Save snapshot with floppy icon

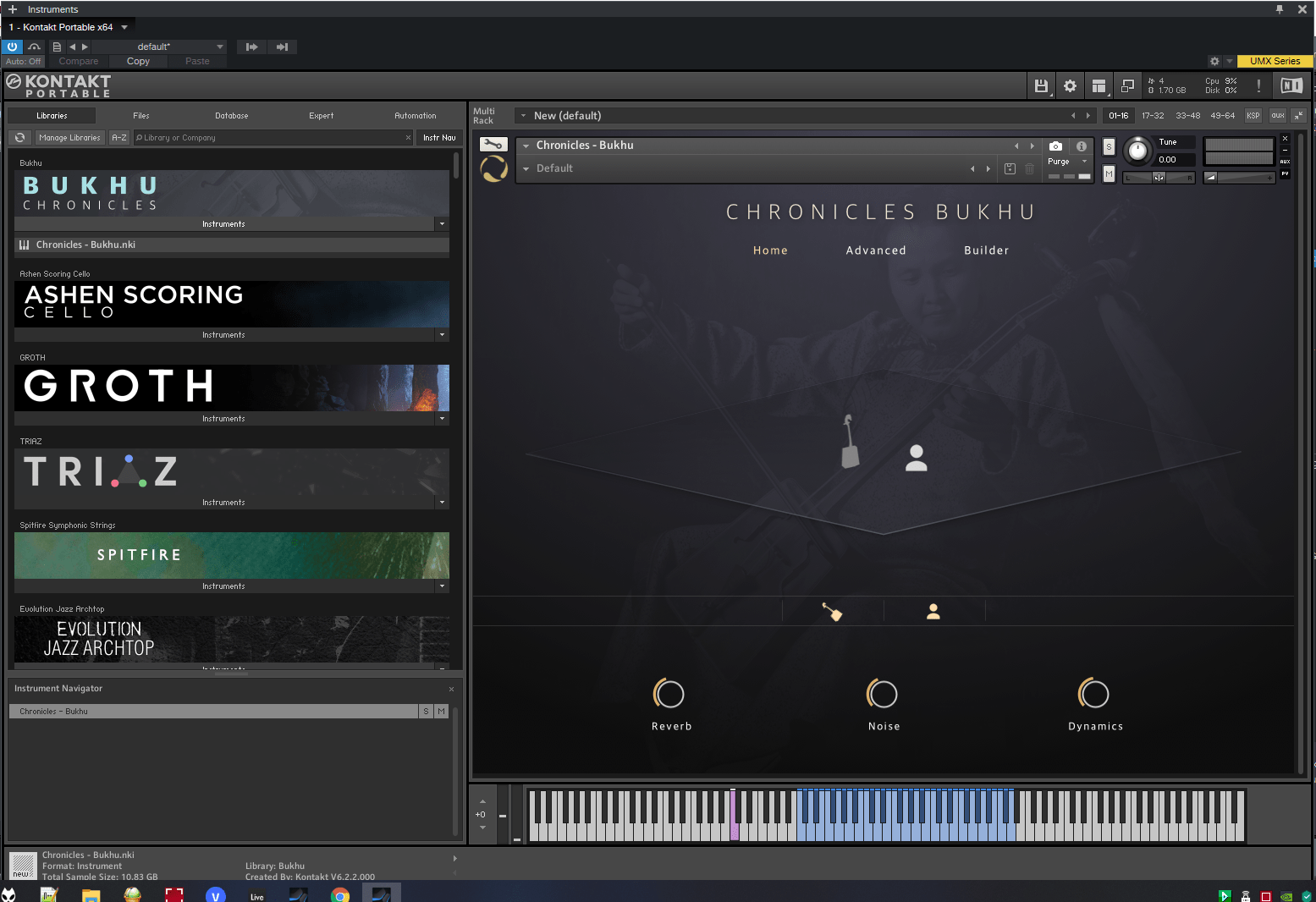pyautogui.click(x=1010, y=168)
